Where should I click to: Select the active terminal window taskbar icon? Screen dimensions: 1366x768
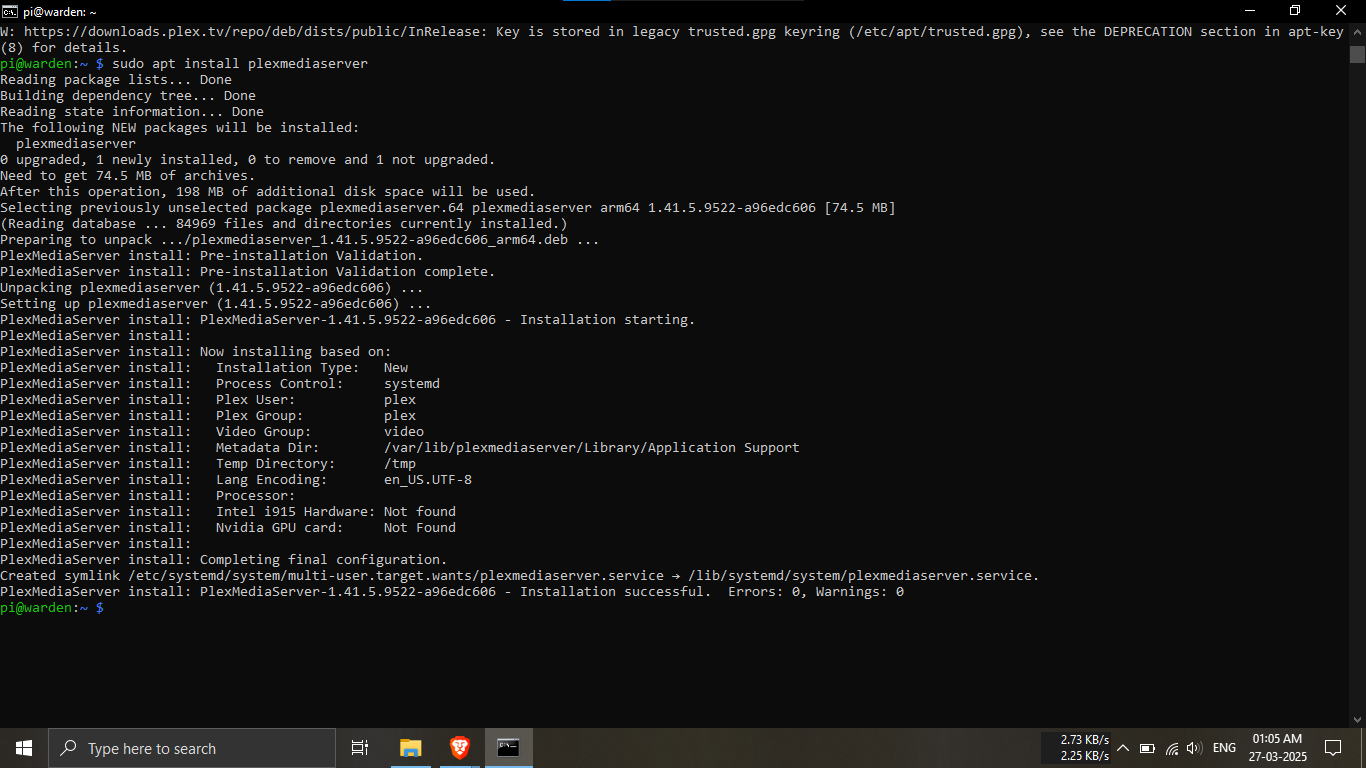pos(509,747)
